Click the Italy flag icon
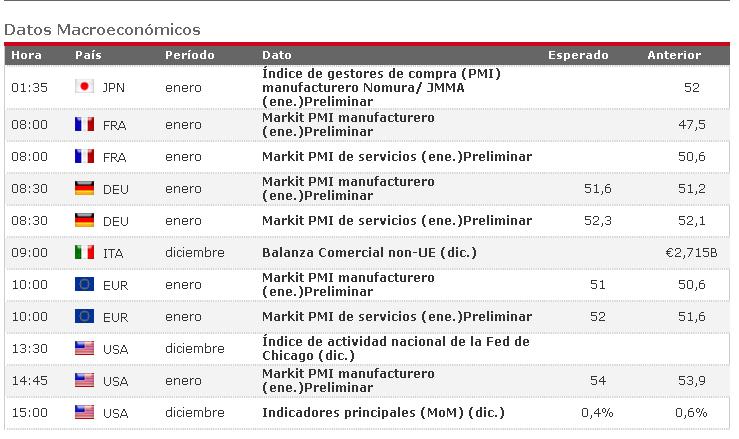The height and width of the screenshot is (439, 739). 84,253
